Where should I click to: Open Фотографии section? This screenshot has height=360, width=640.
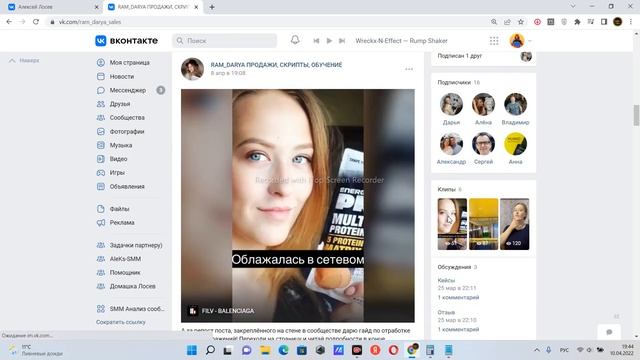click(x=127, y=131)
